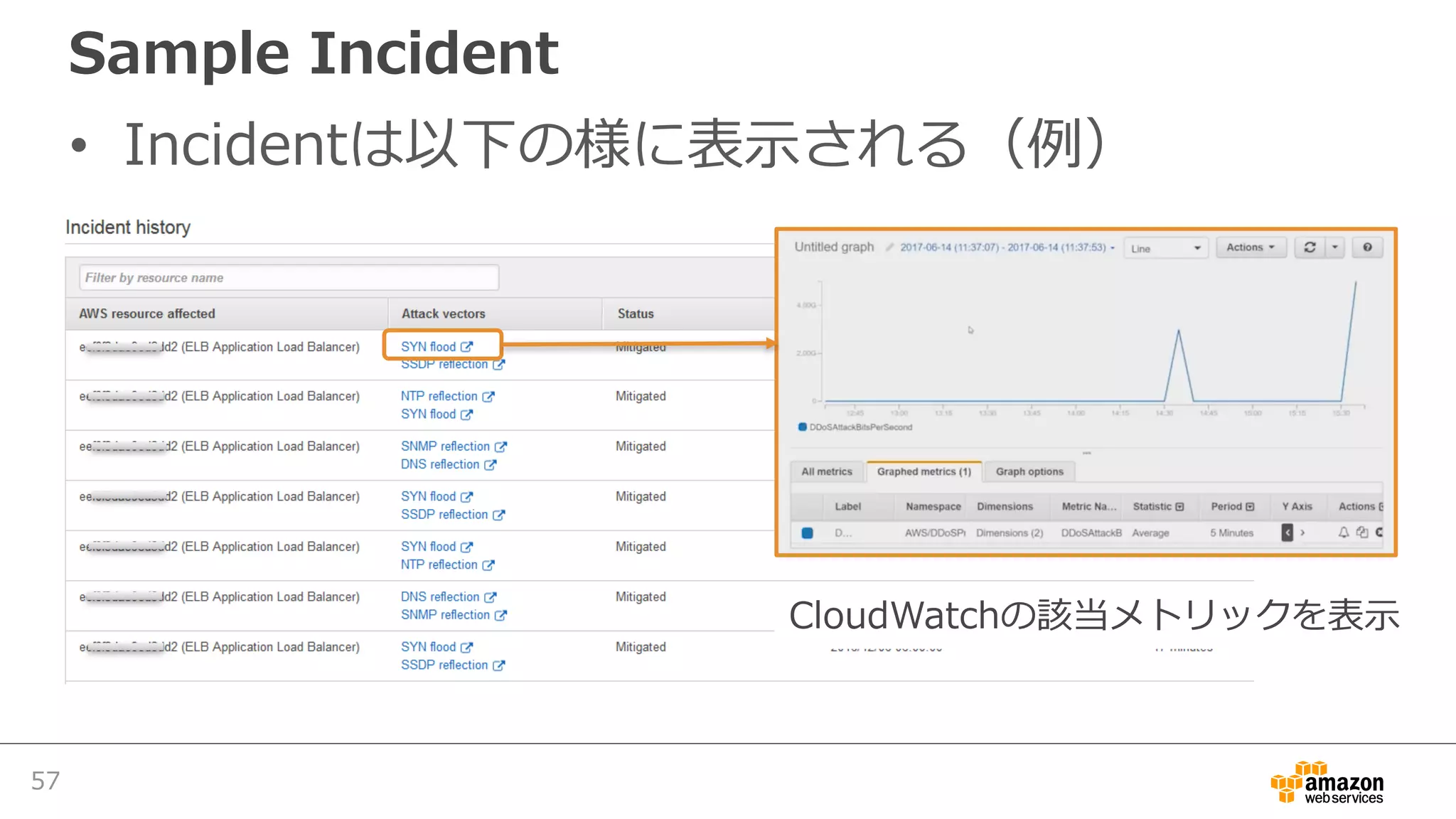Open external-link icon beside NTP reflection below SYN flood
The height and width of the screenshot is (819, 1456).
[488, 565]
